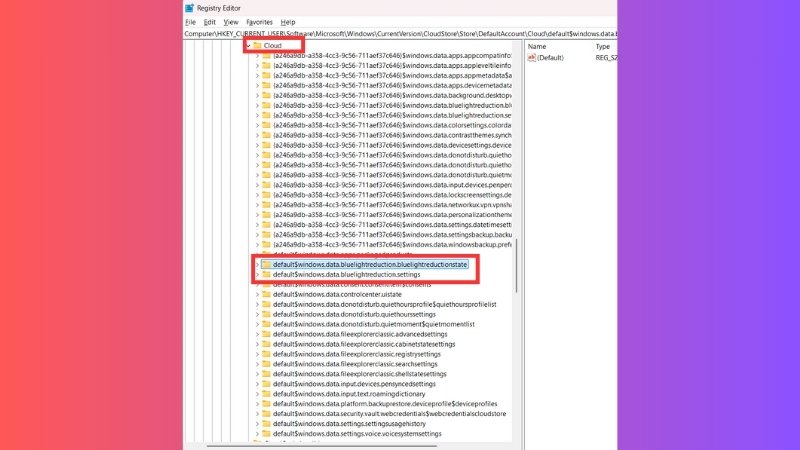Open the File menu
Image resolution: width=800 pixels, height=450 pixels.
(190, 22)
